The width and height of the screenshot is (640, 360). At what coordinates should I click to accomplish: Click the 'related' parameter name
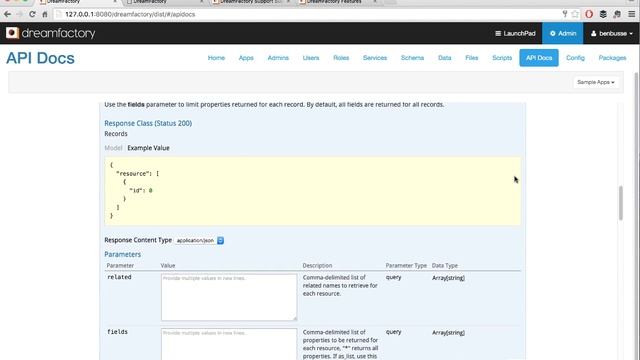tap(119, 277)
